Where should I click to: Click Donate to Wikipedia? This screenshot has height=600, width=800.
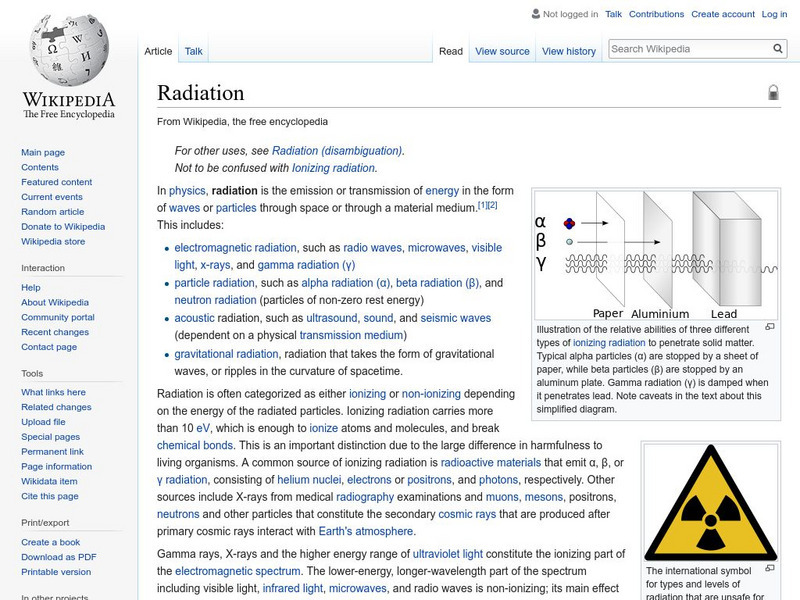point(63,226)
